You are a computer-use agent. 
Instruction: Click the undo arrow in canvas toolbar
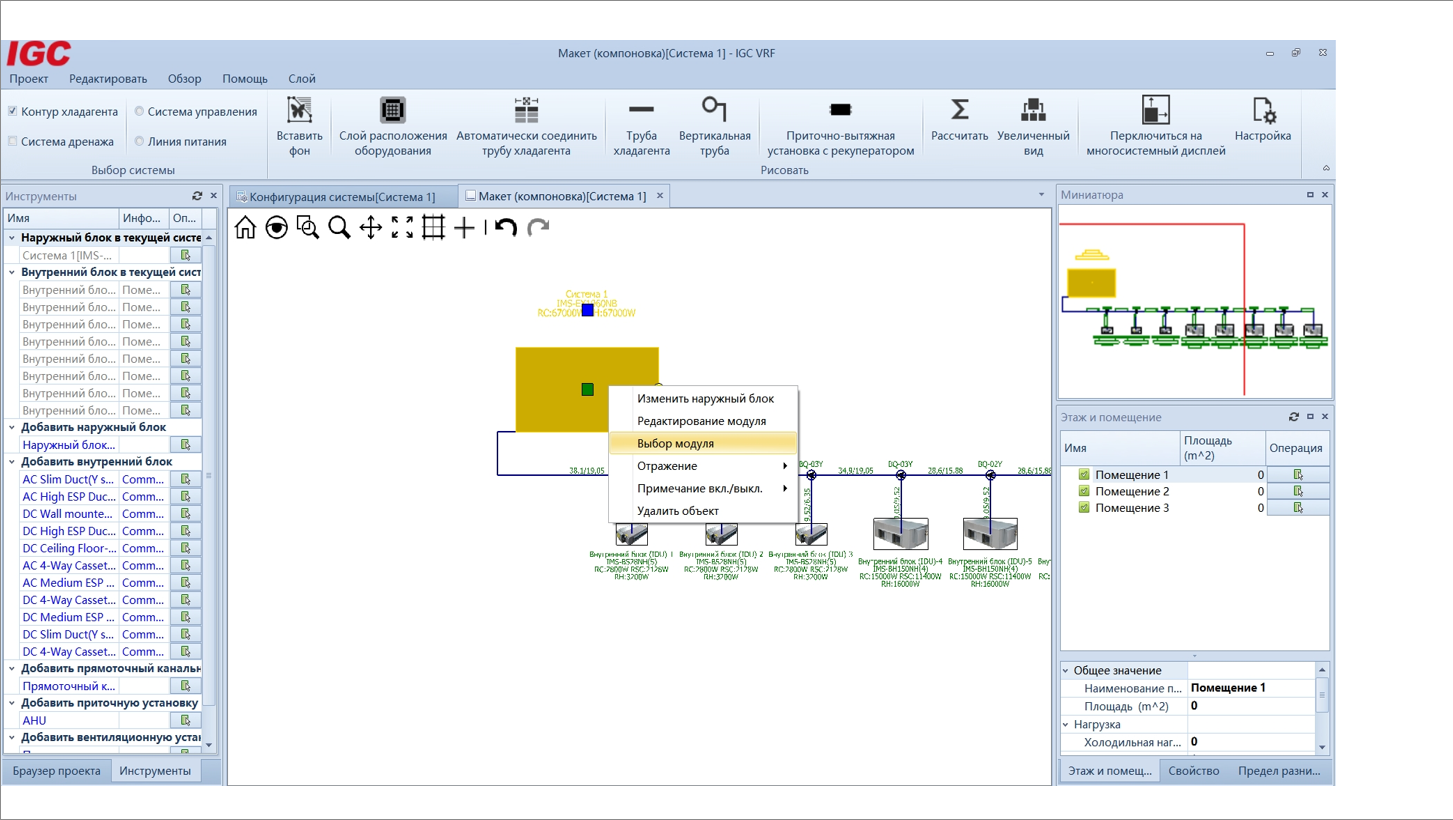click(506, 228)
